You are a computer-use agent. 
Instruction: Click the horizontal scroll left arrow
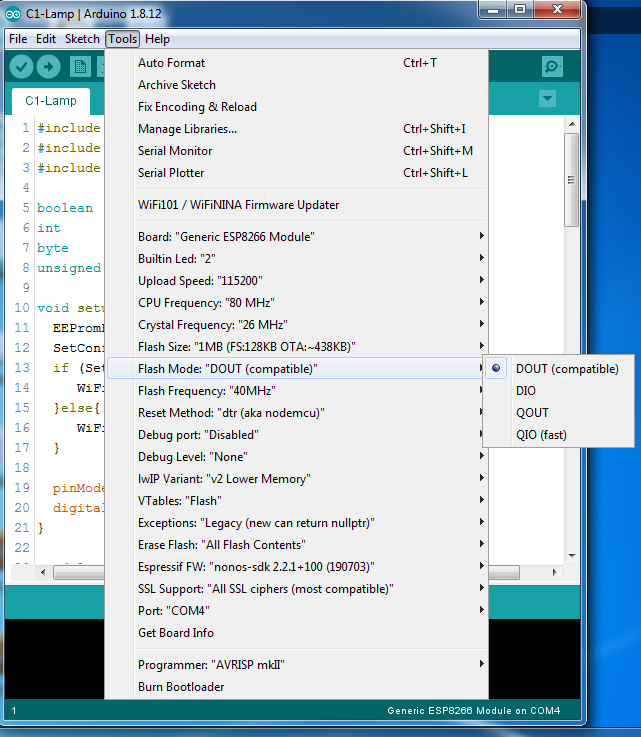coord(43,572)
